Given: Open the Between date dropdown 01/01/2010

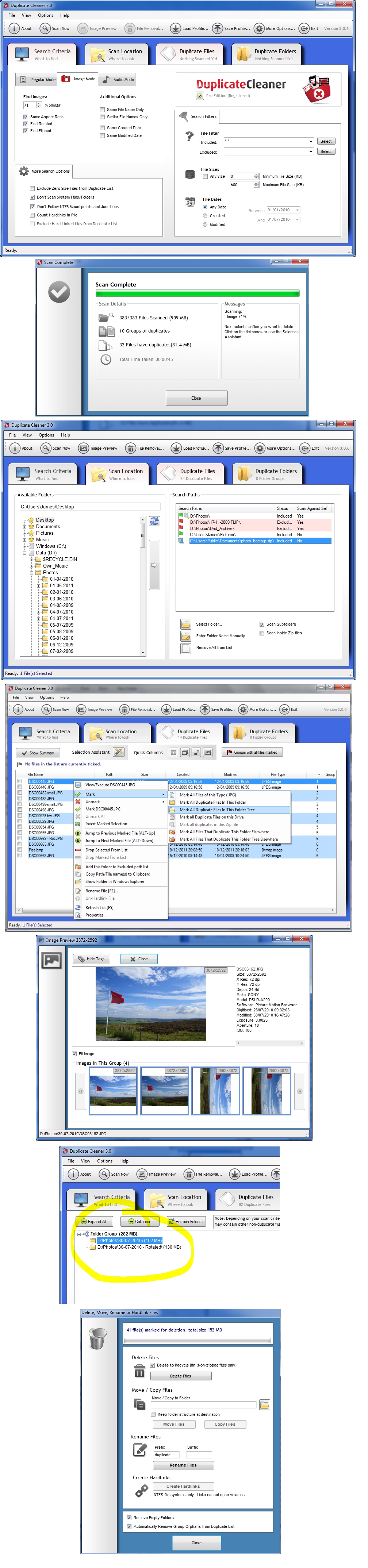Looking at the screenshot, I should click(x=297, y=210).
